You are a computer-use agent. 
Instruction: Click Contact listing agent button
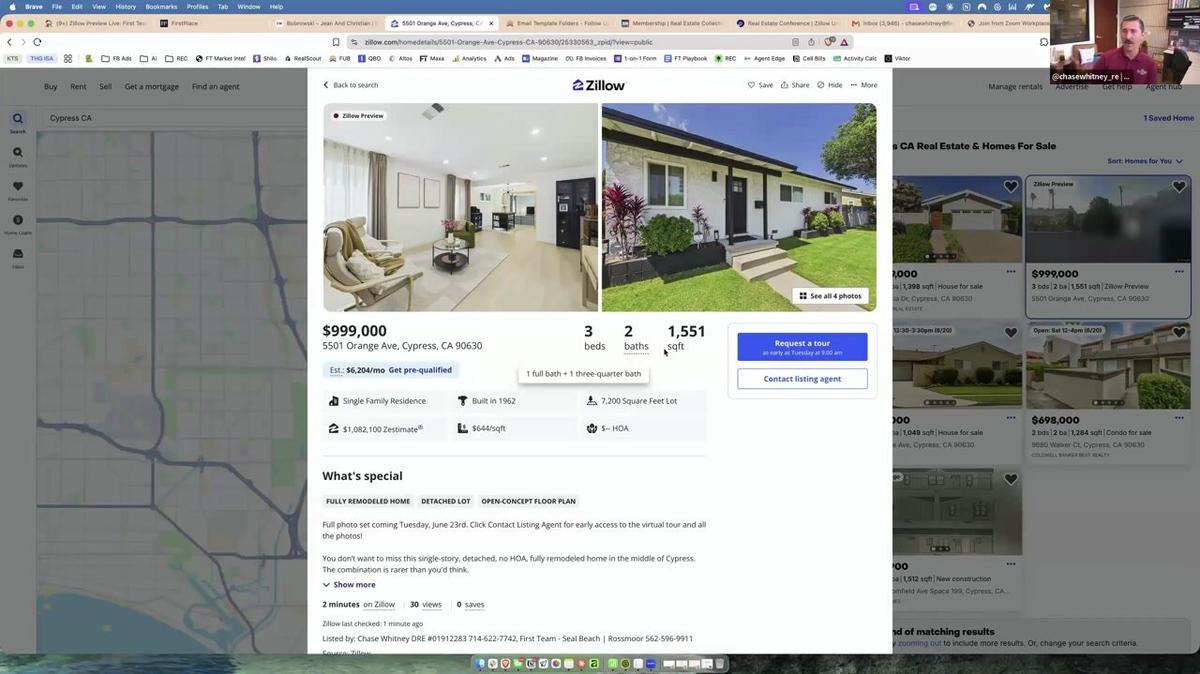coord(802,379)
